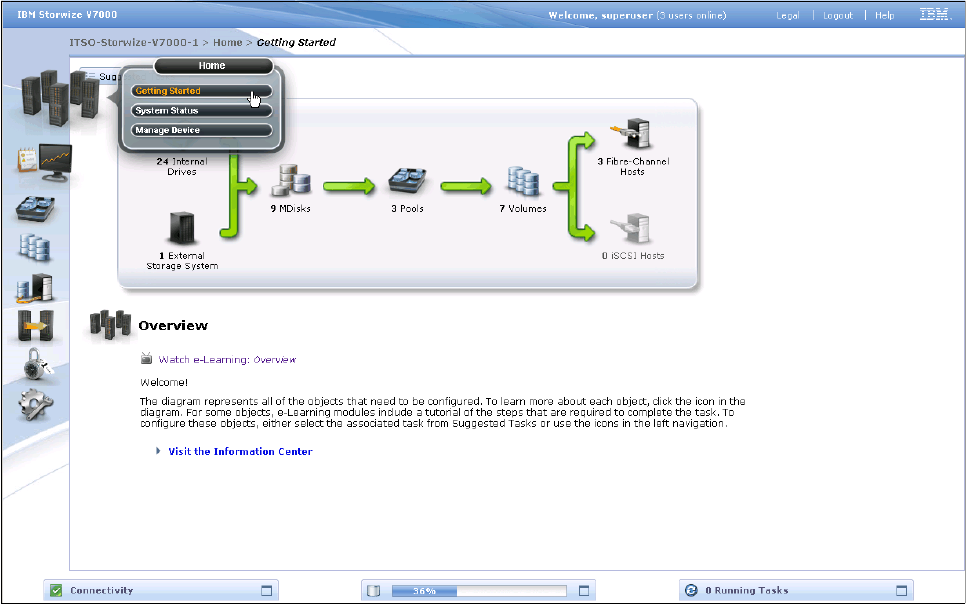Select System Status in Home menu
The height and width of the screenshot is (604, 966).
pyautogui.click(x=201, y=111)
